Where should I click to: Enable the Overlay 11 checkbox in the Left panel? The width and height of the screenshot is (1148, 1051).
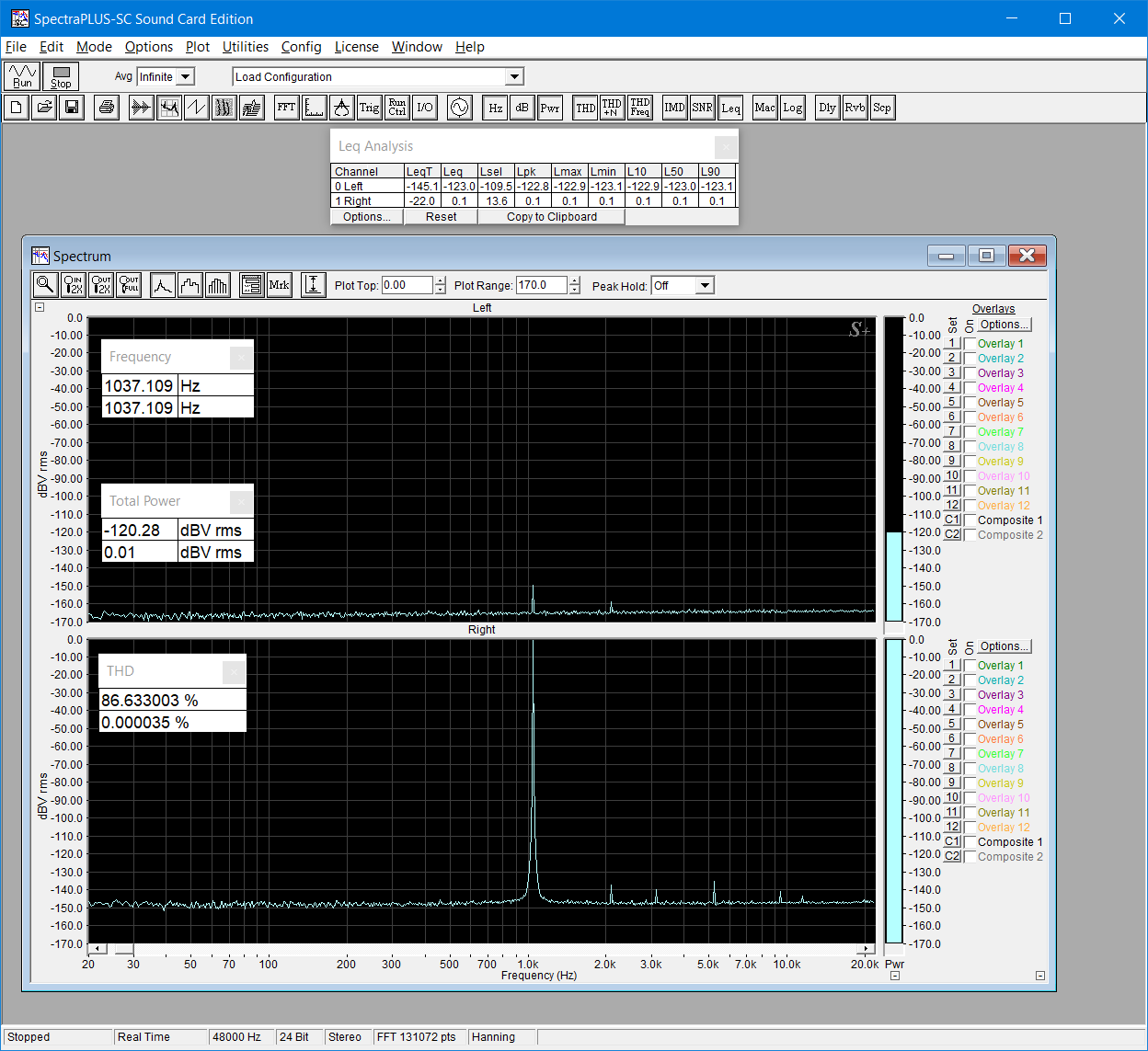click(x=970, y=491)
